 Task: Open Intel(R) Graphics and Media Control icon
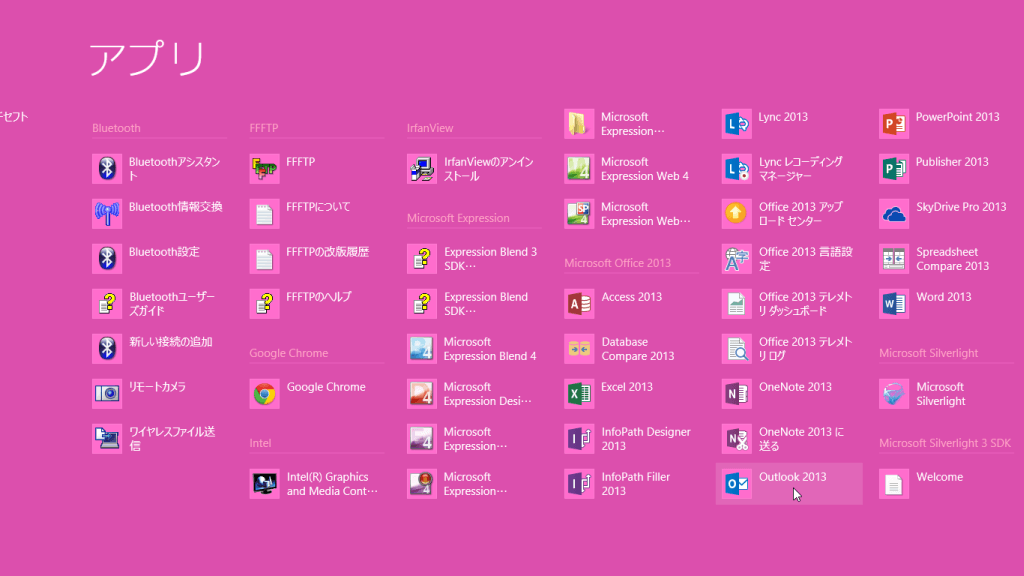(x=264, y=484)
